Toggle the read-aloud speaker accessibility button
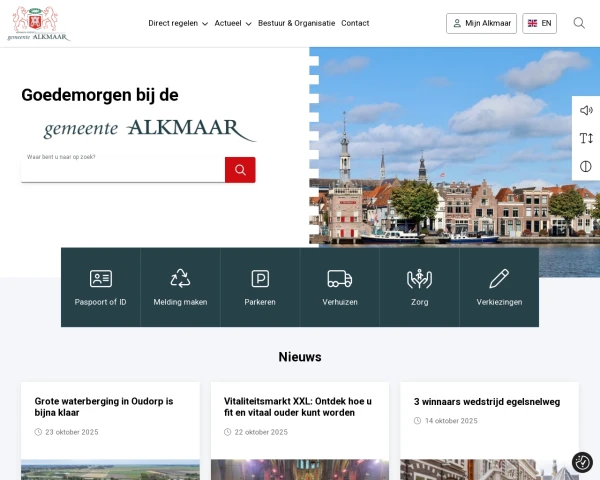This screenshot has height=480, width=600. 586,110
